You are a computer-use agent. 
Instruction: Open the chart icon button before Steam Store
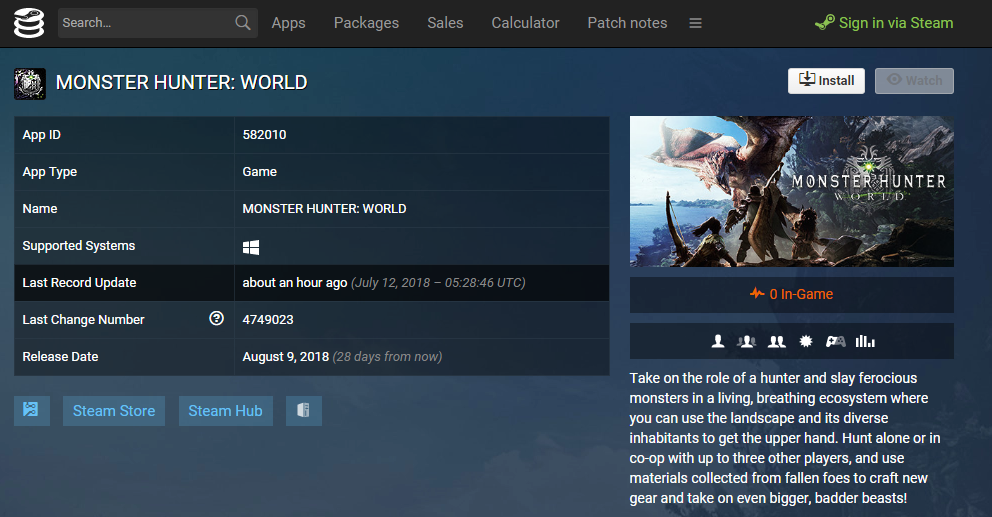tap(32, 411)
